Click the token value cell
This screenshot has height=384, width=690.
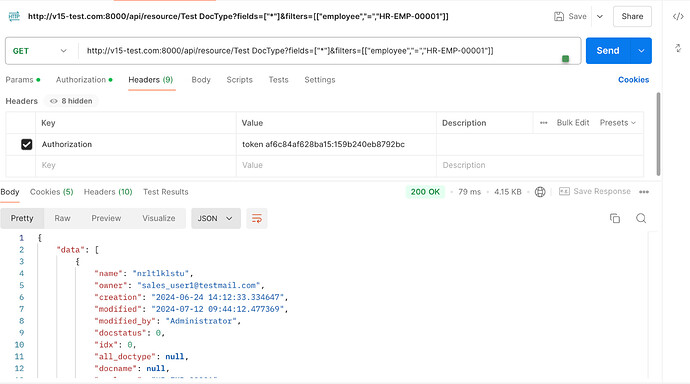(336, 144)
